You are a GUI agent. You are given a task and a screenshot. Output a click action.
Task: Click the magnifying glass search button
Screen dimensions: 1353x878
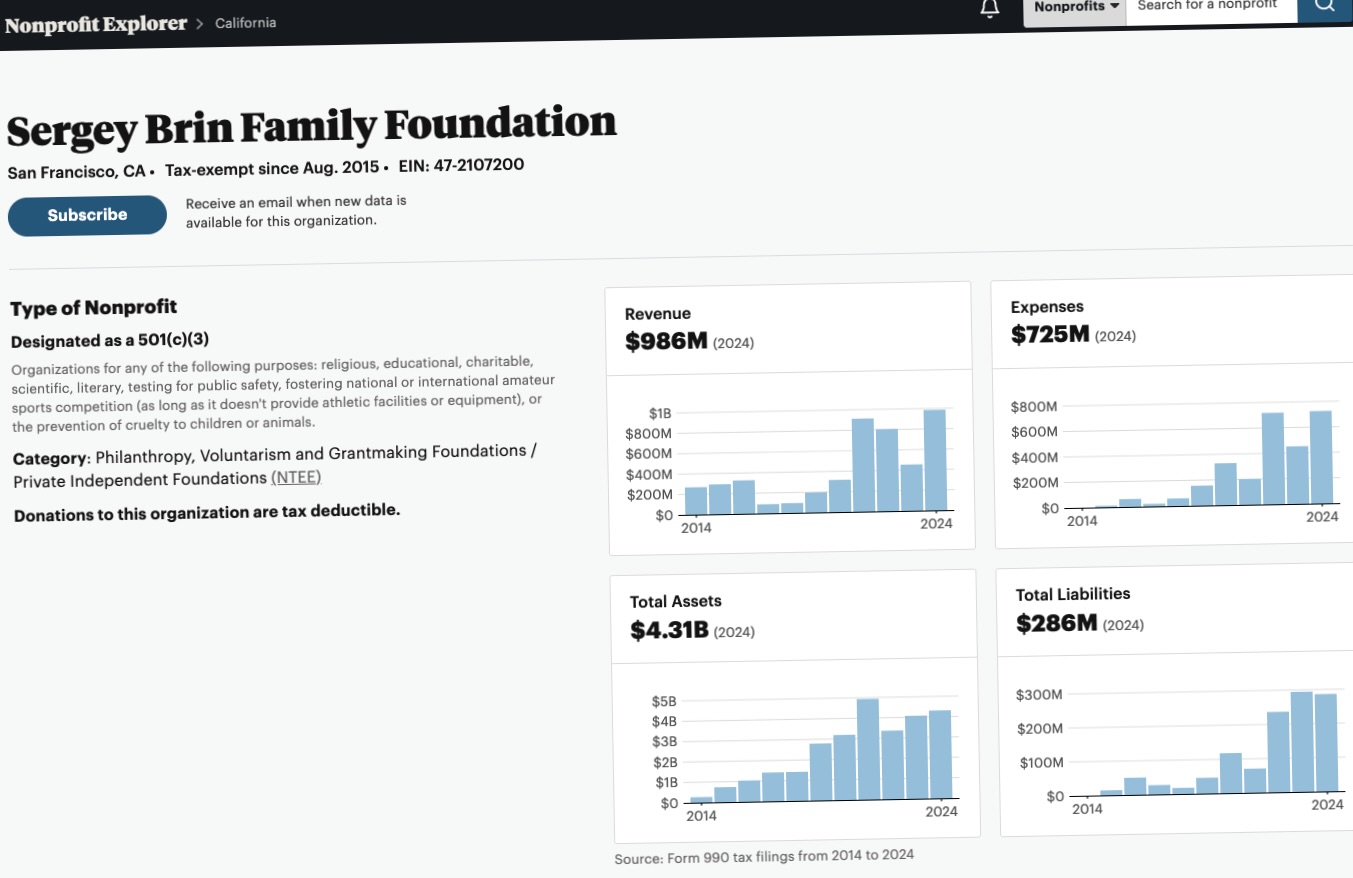(1325, 5)
